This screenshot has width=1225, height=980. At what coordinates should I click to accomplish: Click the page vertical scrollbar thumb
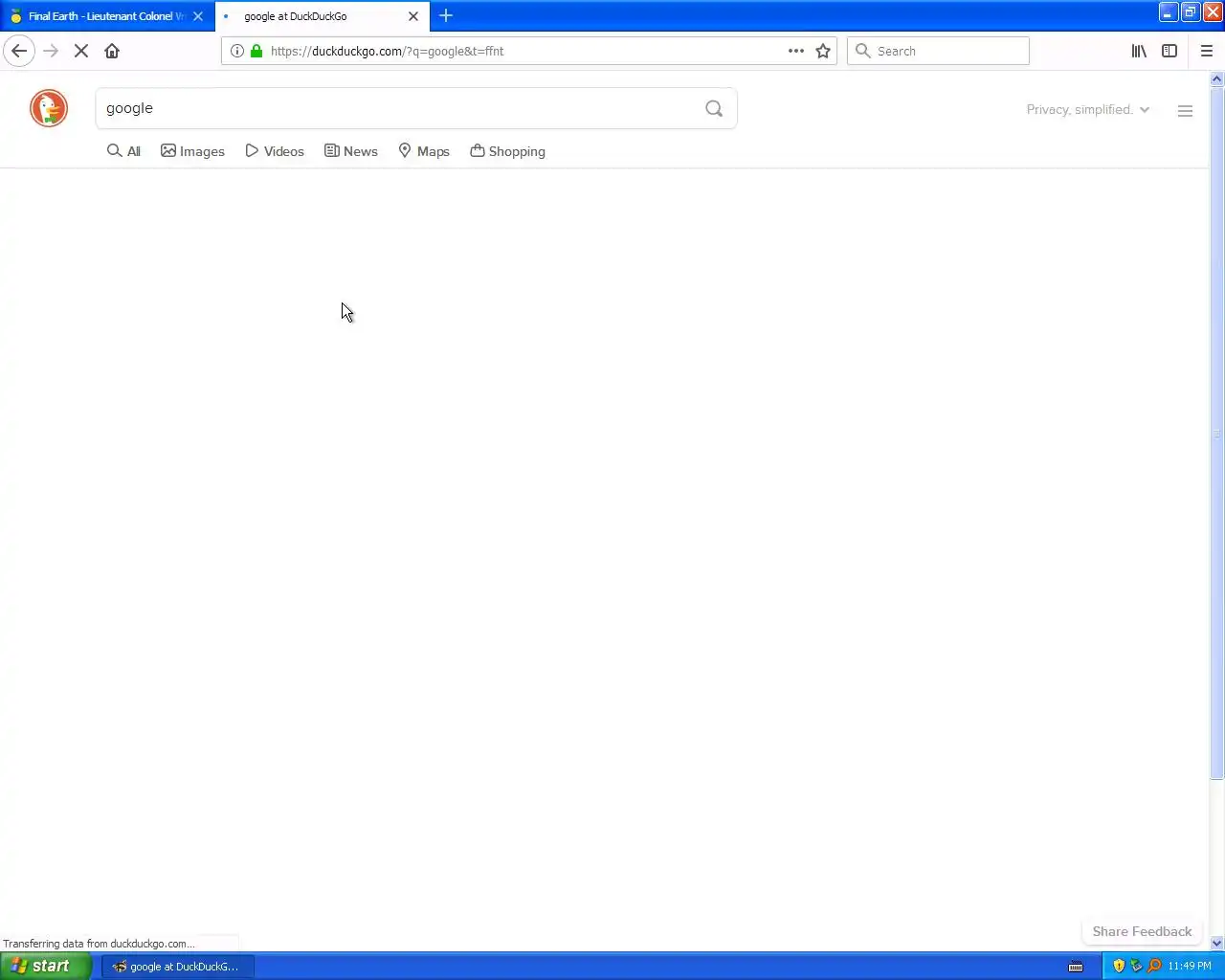(x=1217, y=434)
